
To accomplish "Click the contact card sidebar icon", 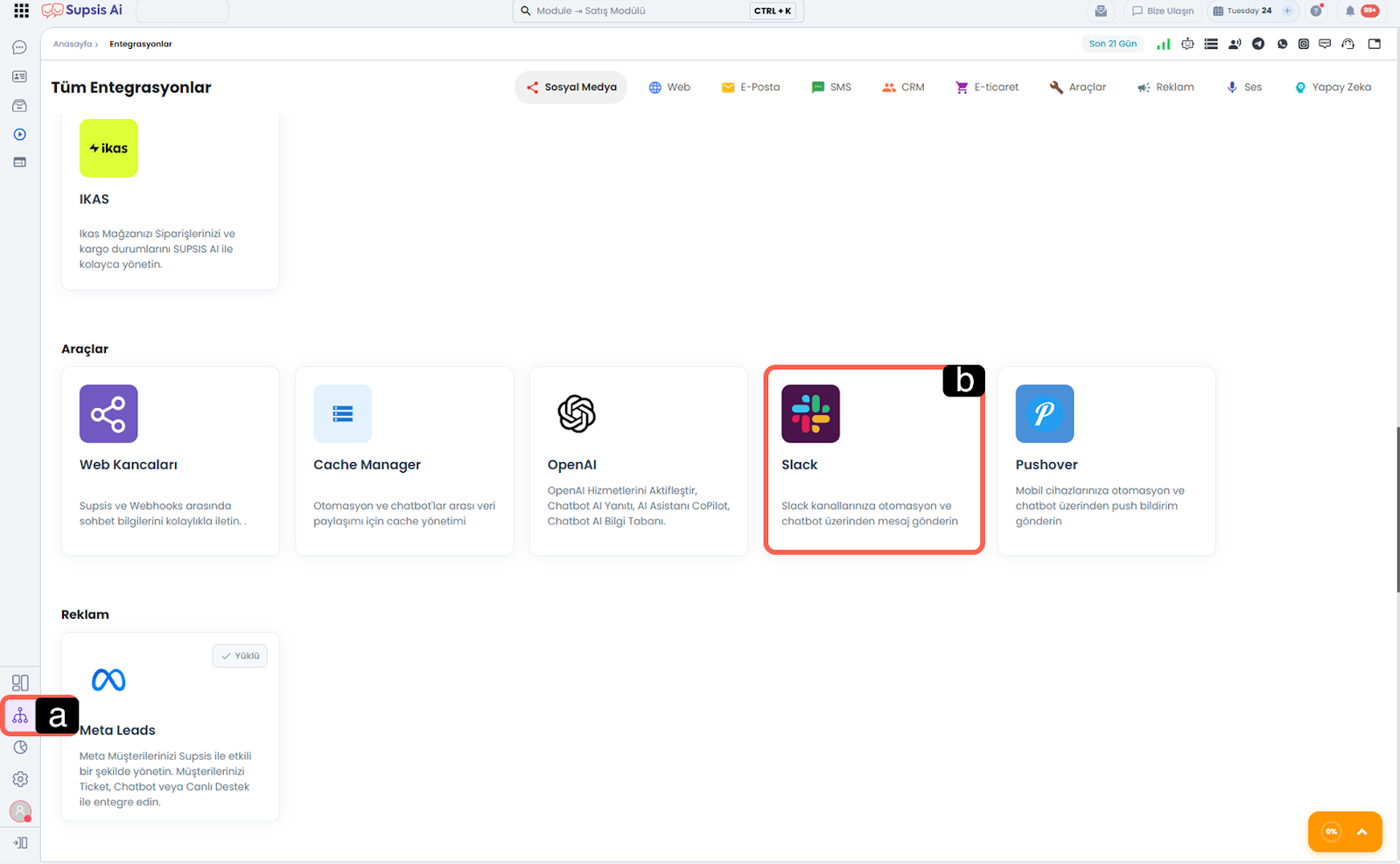I will 19,77.
